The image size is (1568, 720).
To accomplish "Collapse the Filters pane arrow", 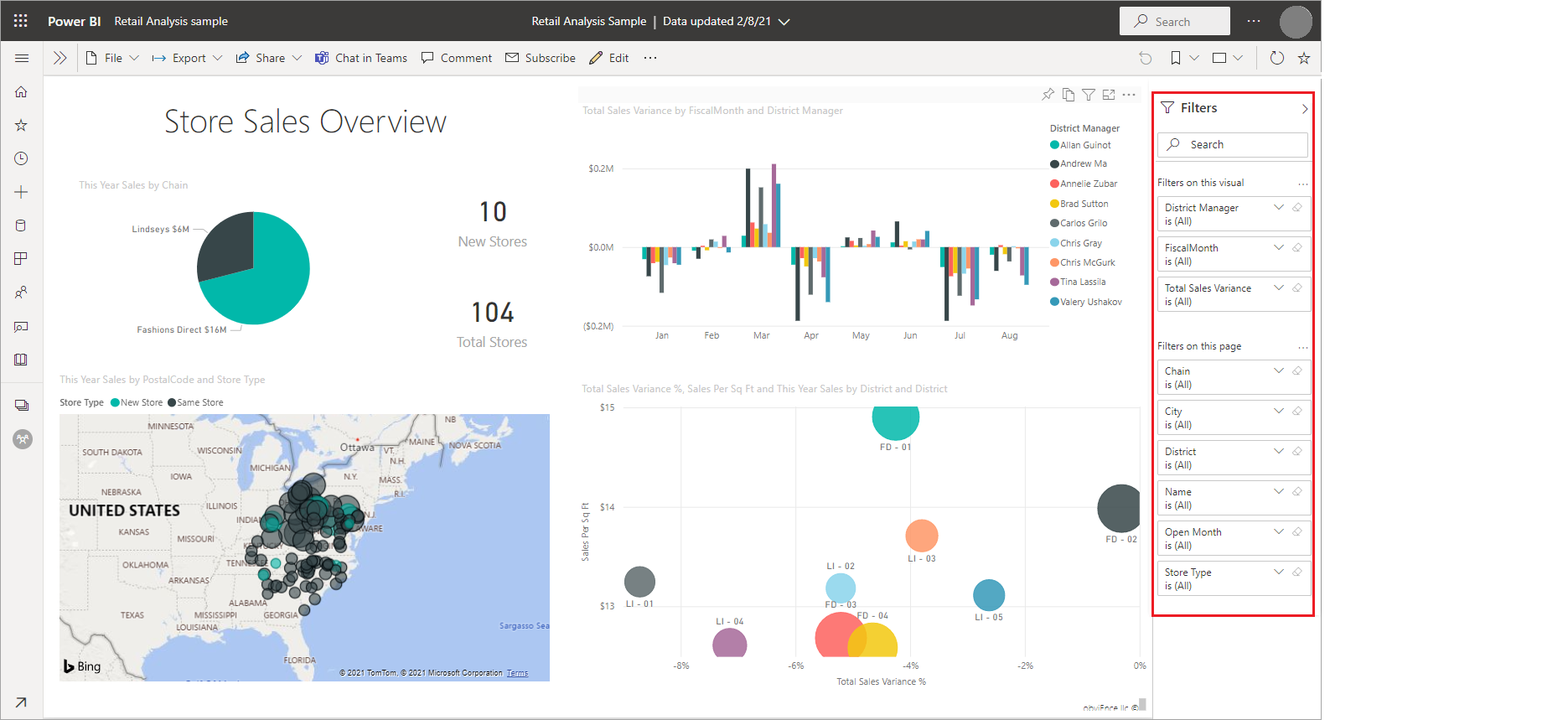I will (1305, 109).
